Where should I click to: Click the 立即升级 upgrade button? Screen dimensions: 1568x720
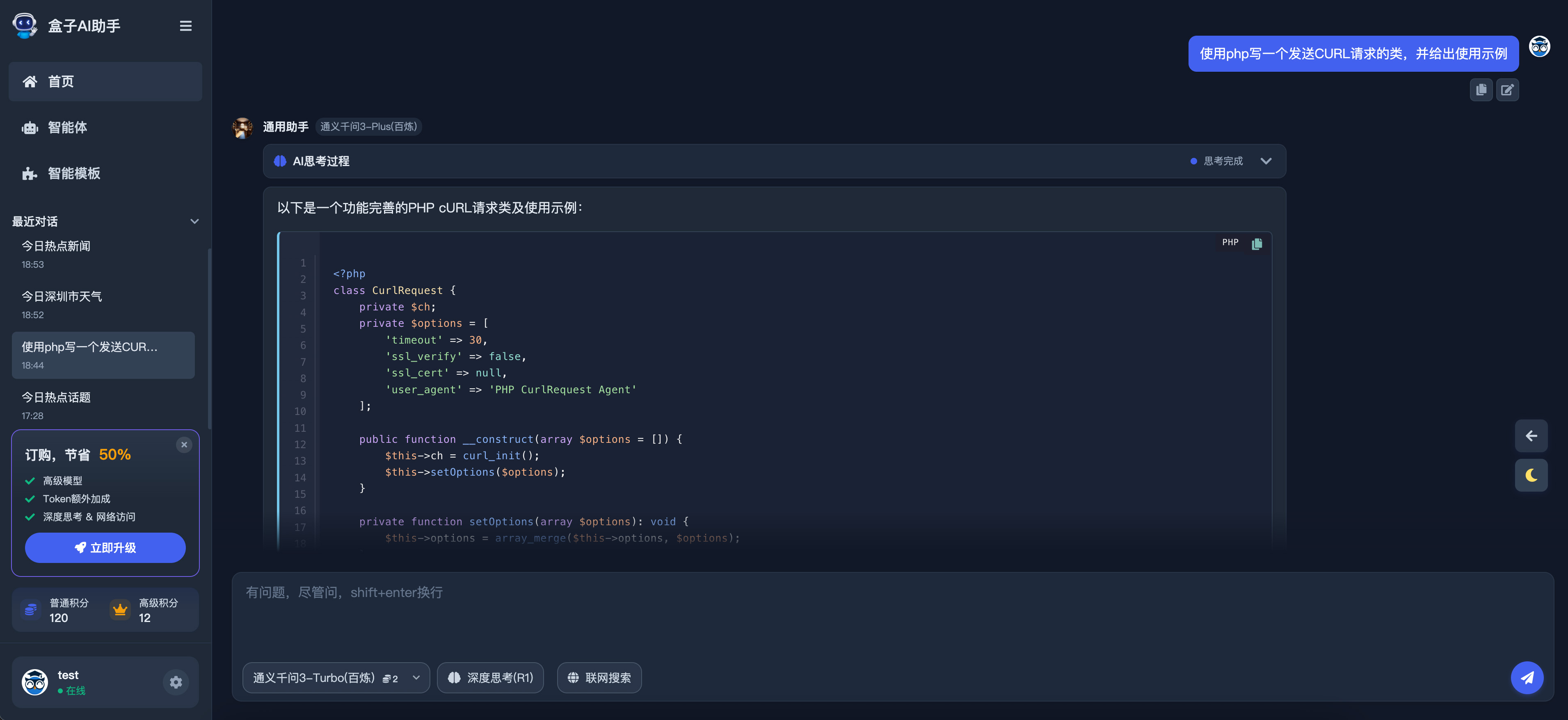click(105, 548)
